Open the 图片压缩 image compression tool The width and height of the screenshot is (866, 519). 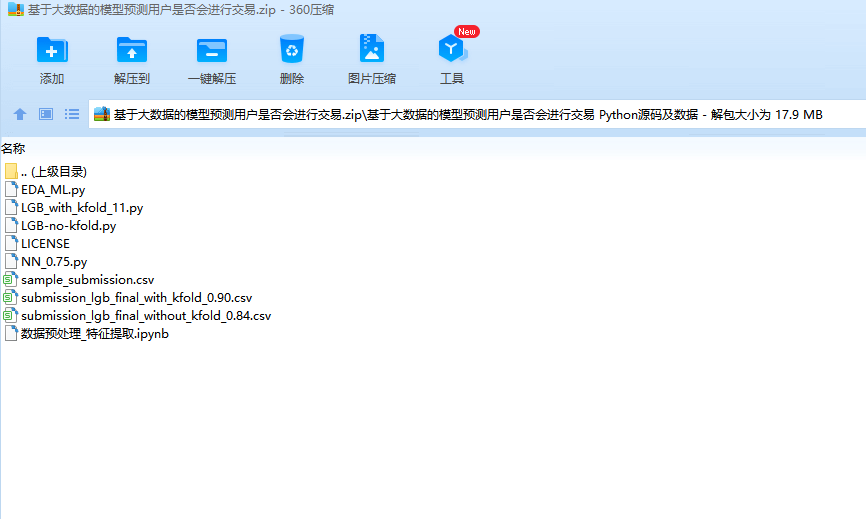click(x=372, y=48)
